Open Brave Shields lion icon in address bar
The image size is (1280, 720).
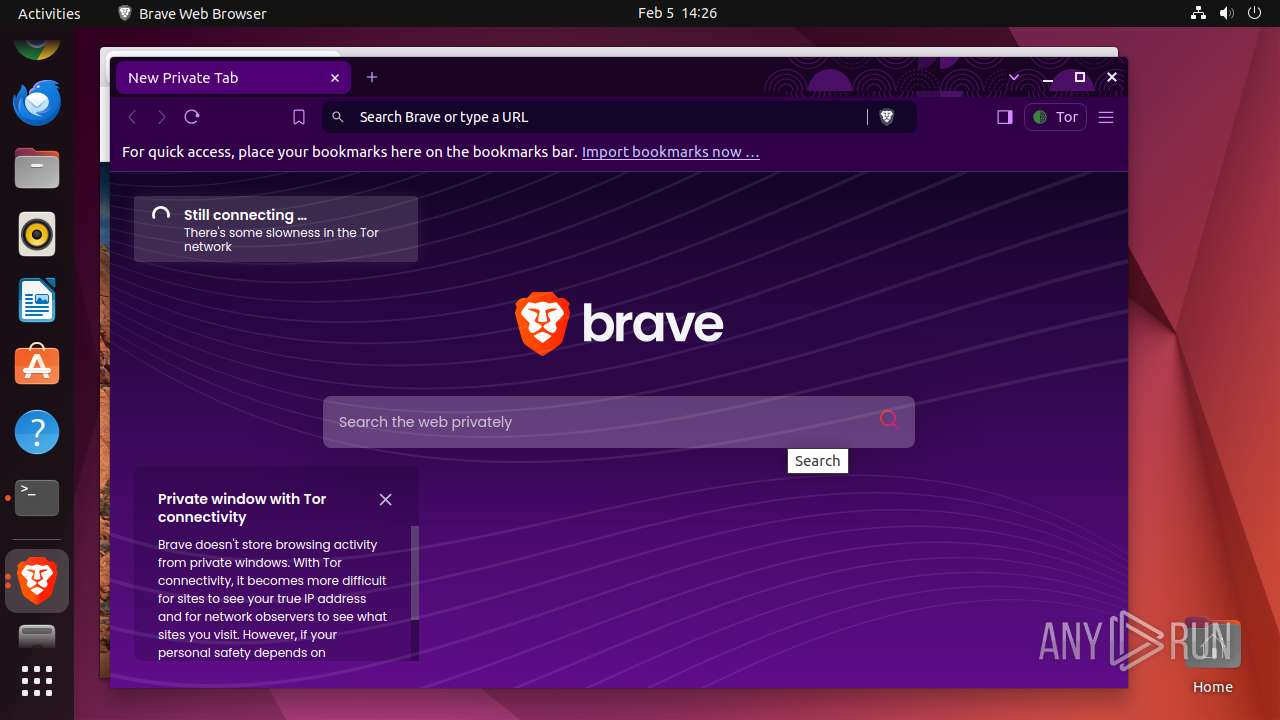tap(886, 117)
